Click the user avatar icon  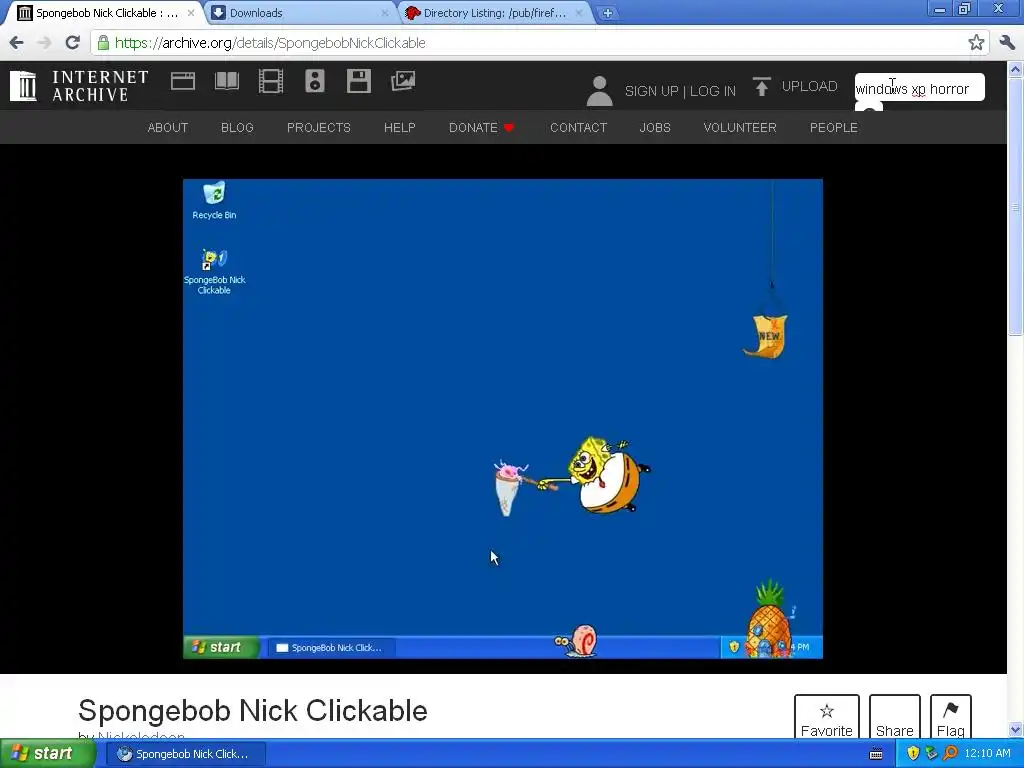click(x=599, y=91)
